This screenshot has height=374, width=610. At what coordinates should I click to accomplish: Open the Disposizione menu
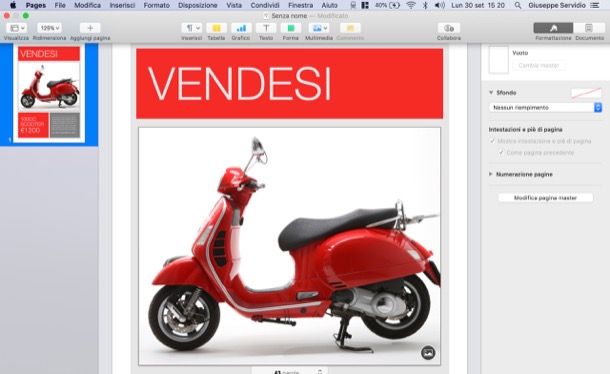198,5
